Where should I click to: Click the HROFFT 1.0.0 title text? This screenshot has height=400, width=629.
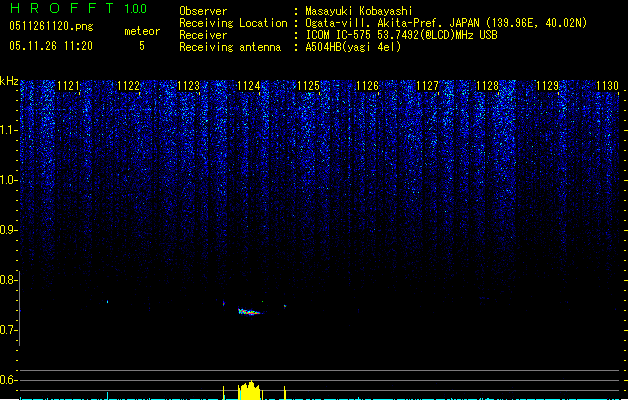click(79, 8)
